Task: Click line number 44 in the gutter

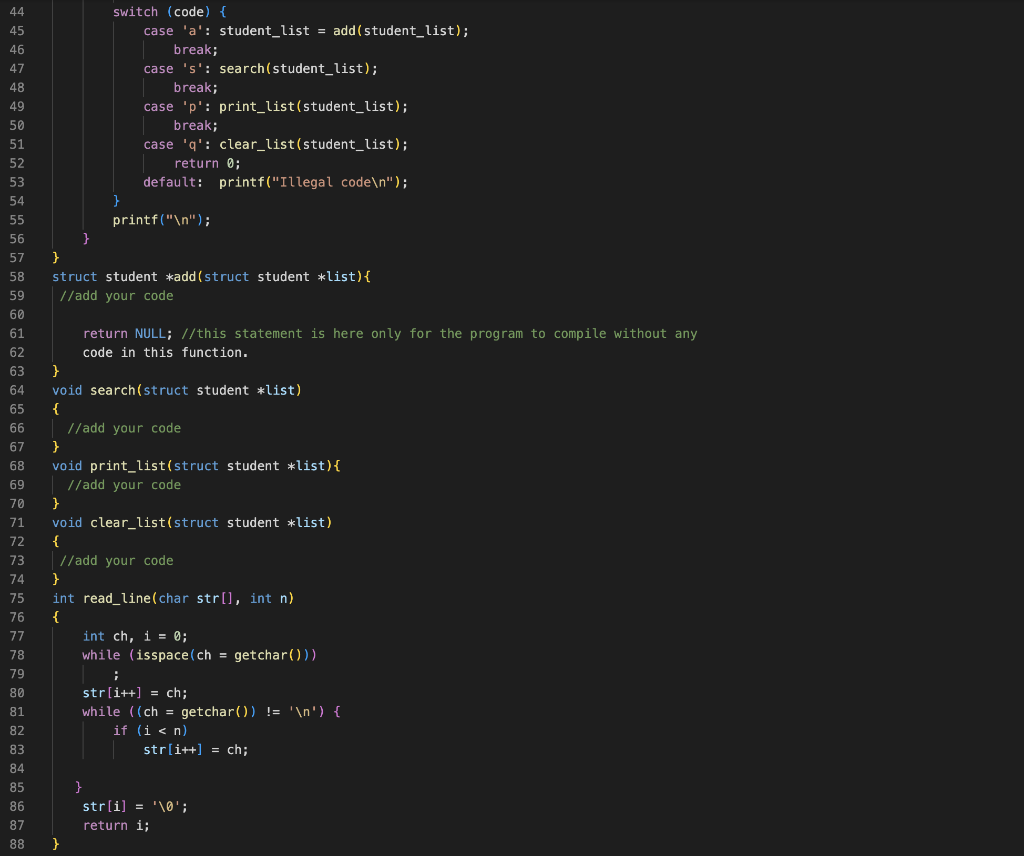Action: tap(17, 12)
